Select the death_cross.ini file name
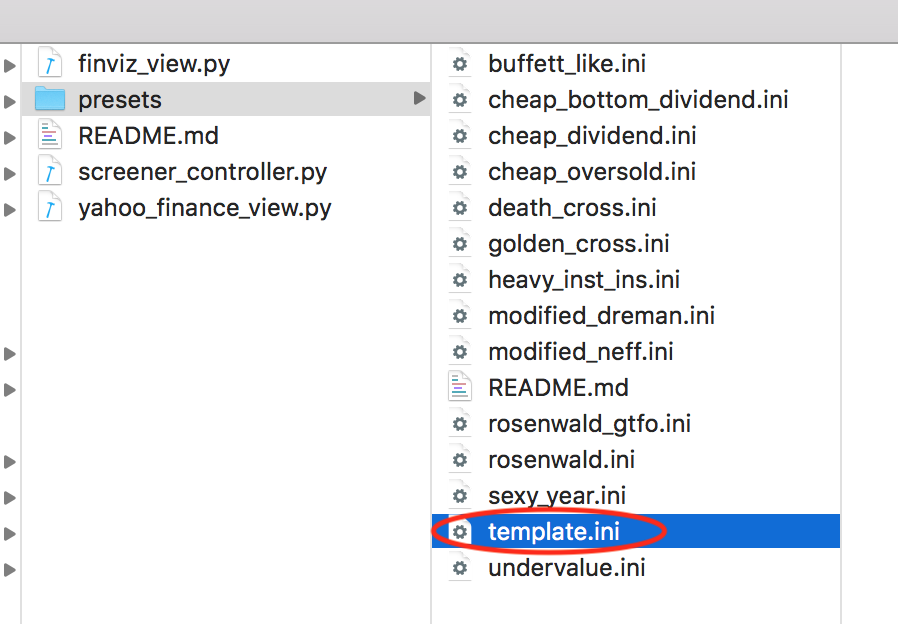 point(572,208)
